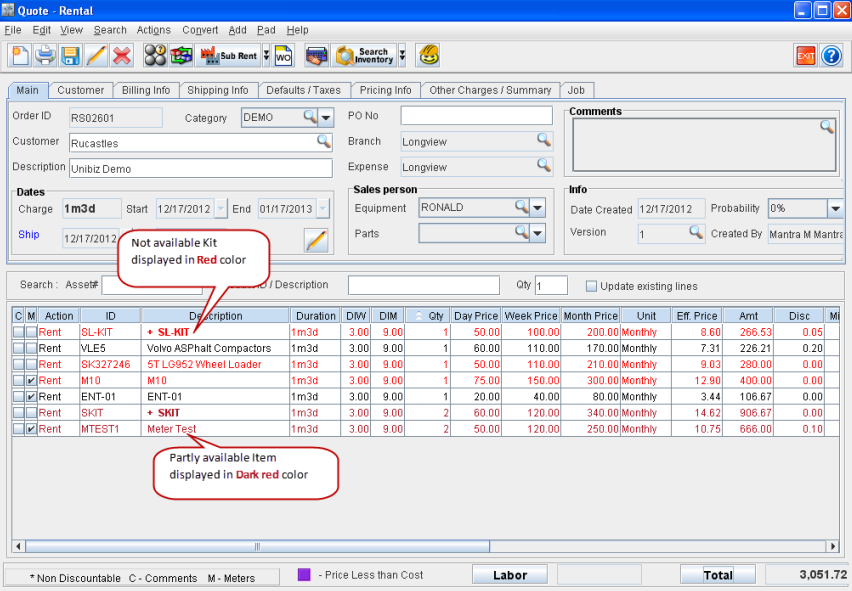Toggle C checkbox on SL-KIT row

click(18, 332)
